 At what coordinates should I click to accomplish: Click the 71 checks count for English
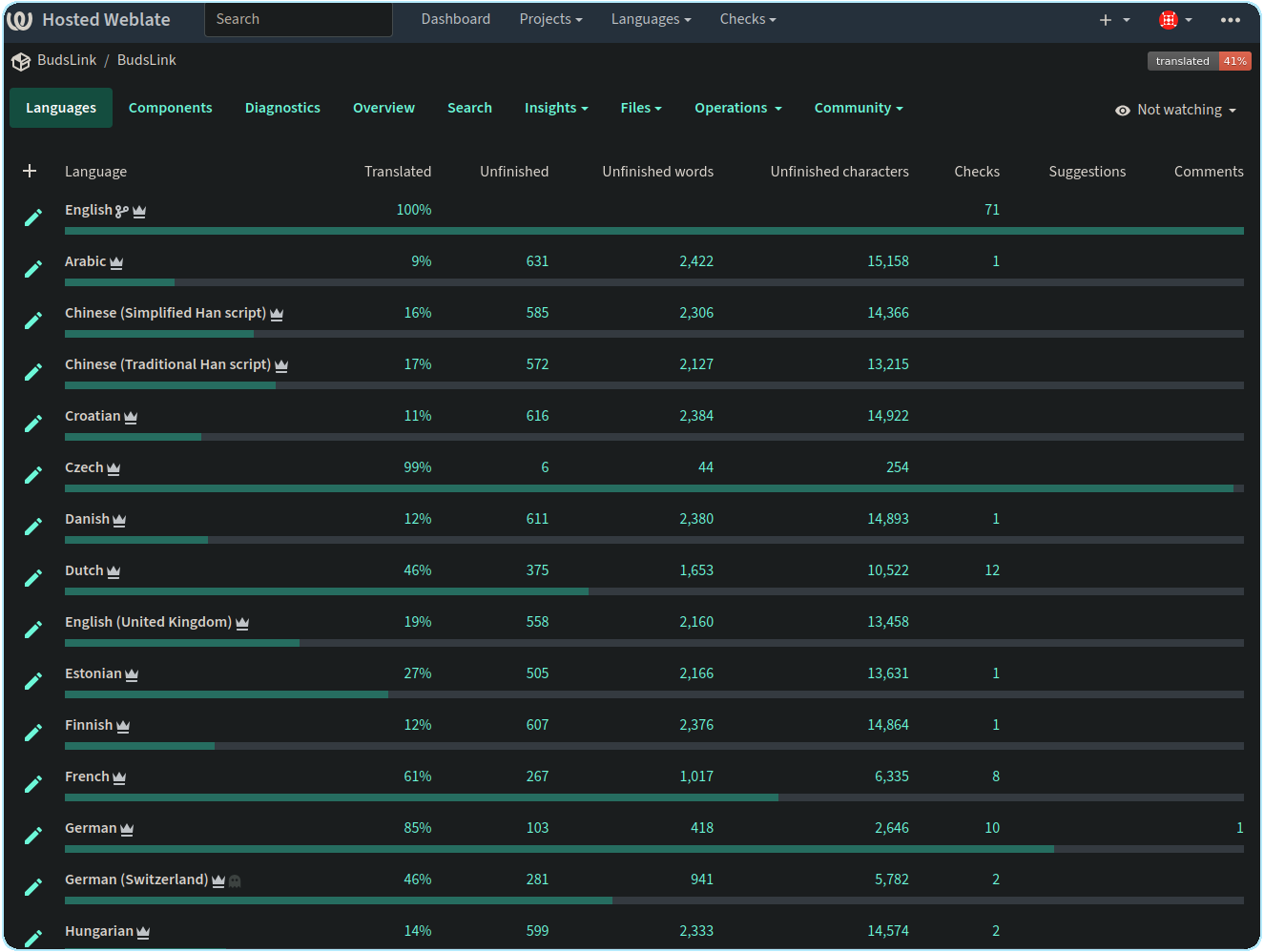(992, 210)
